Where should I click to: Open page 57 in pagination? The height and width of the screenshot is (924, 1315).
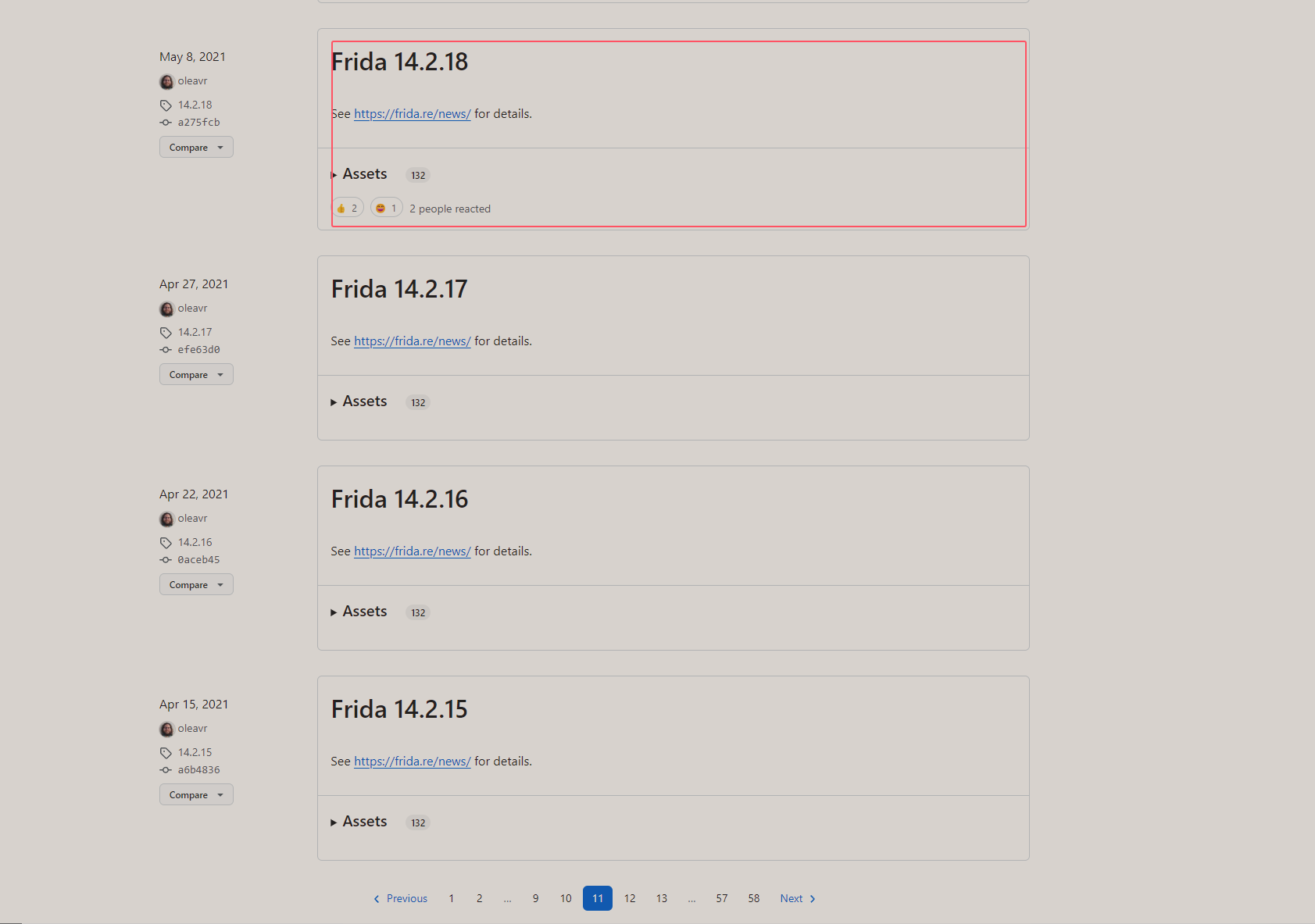(x=722, y=898)
